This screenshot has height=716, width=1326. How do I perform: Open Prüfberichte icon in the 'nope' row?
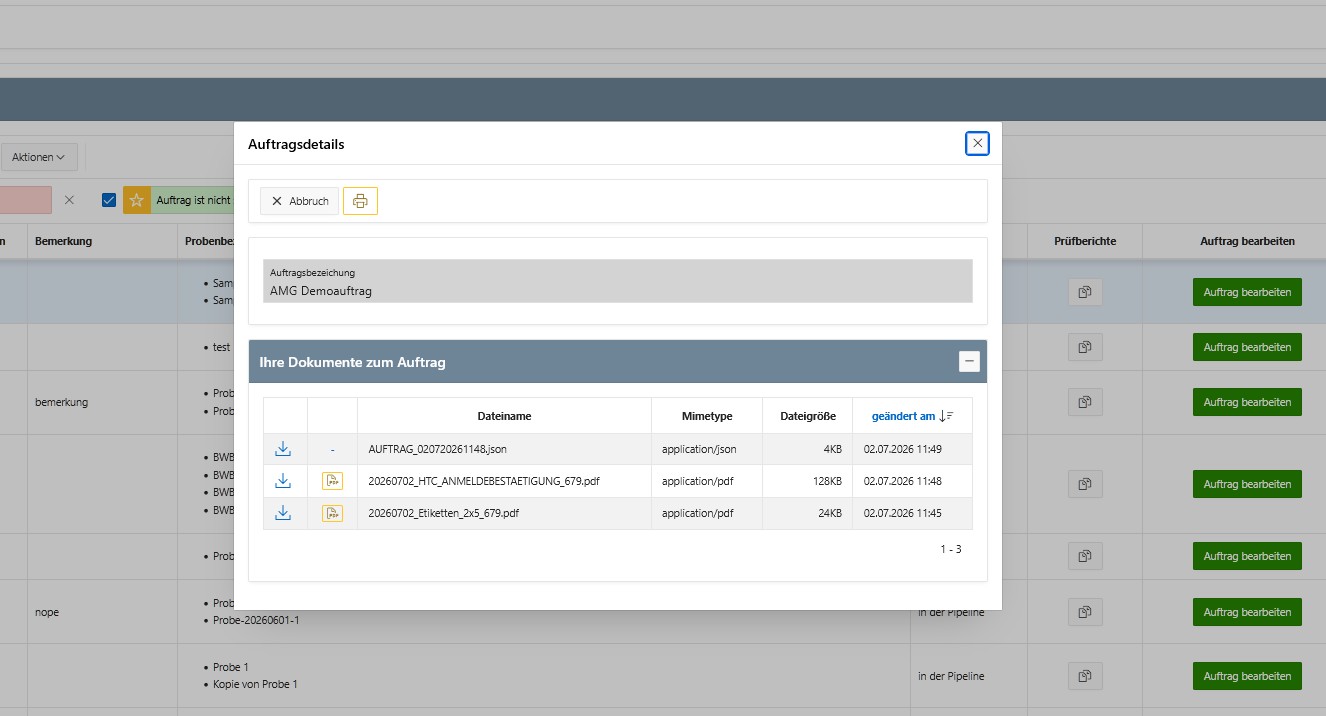tap(1085, 612)
